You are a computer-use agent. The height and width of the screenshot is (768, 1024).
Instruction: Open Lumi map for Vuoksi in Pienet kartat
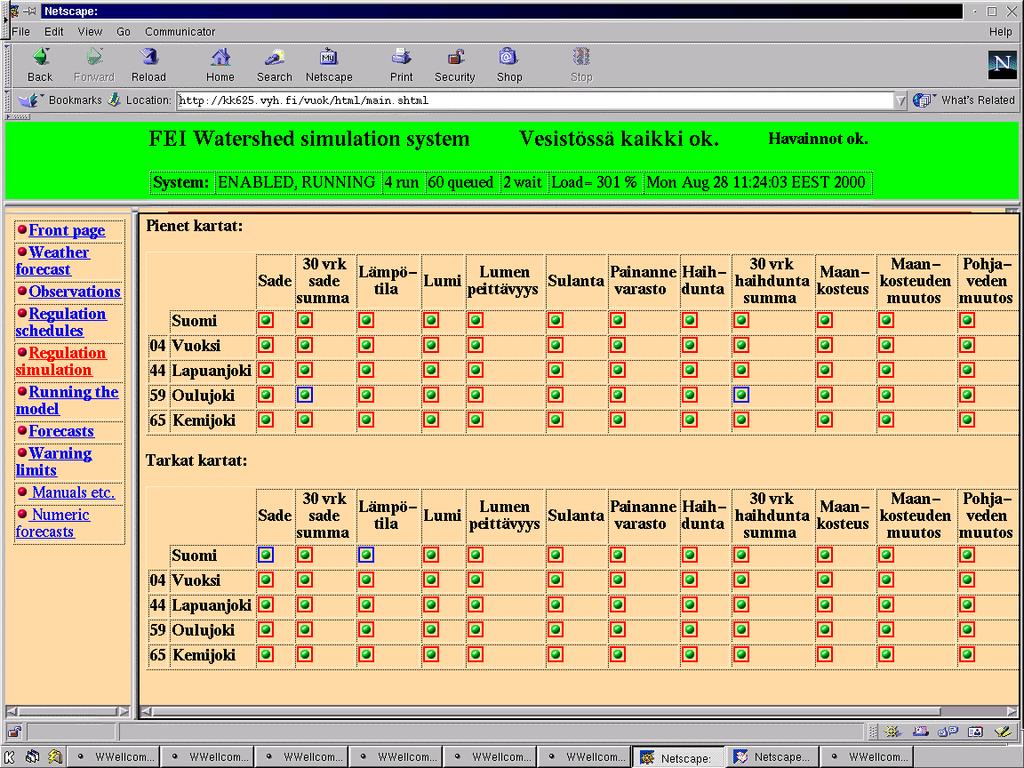(431, 345)
